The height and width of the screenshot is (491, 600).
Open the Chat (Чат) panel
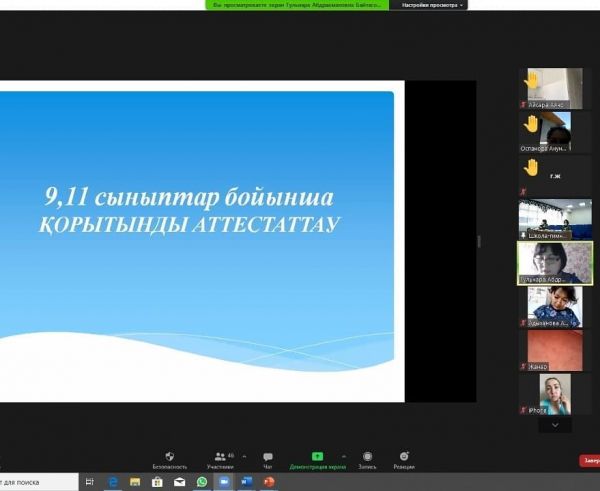(267, 457)
